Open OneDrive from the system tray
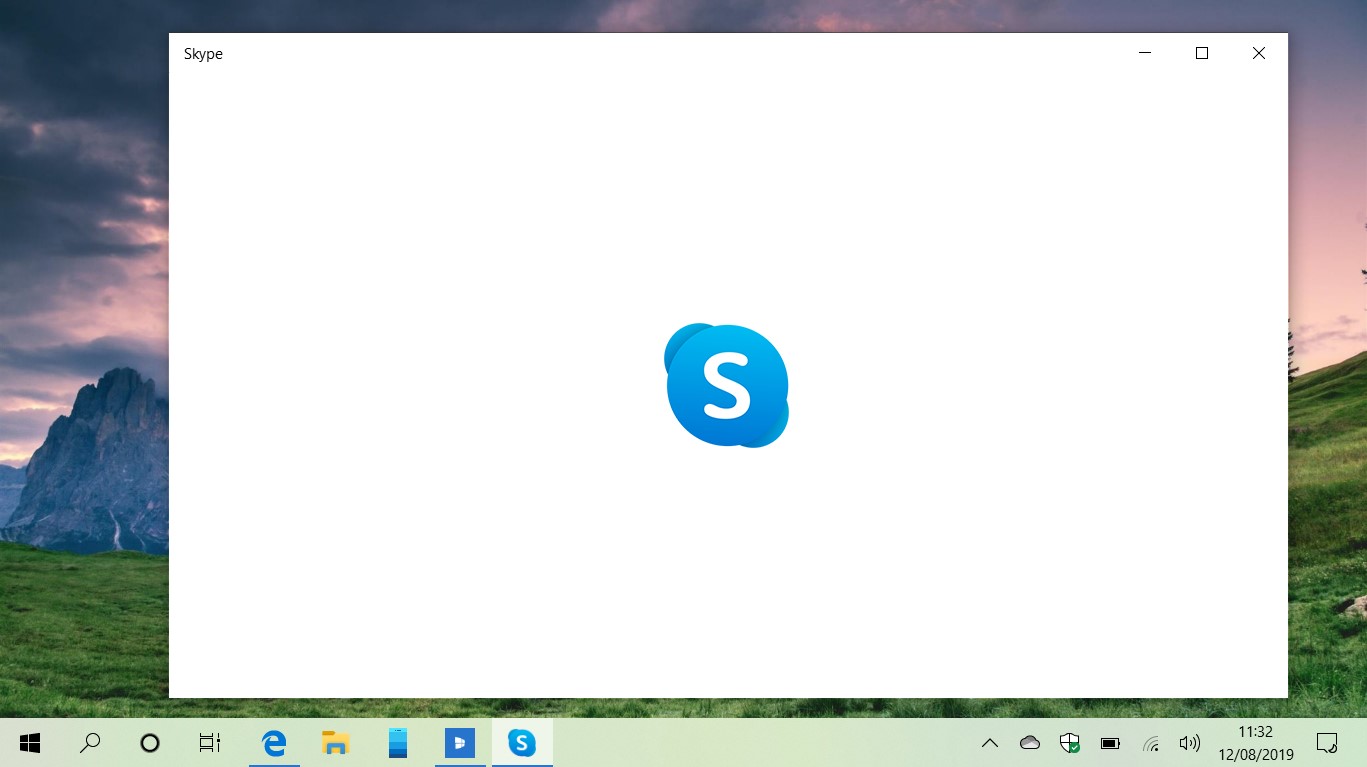This screenshot has height=767, width=1367. point(1029,743)
